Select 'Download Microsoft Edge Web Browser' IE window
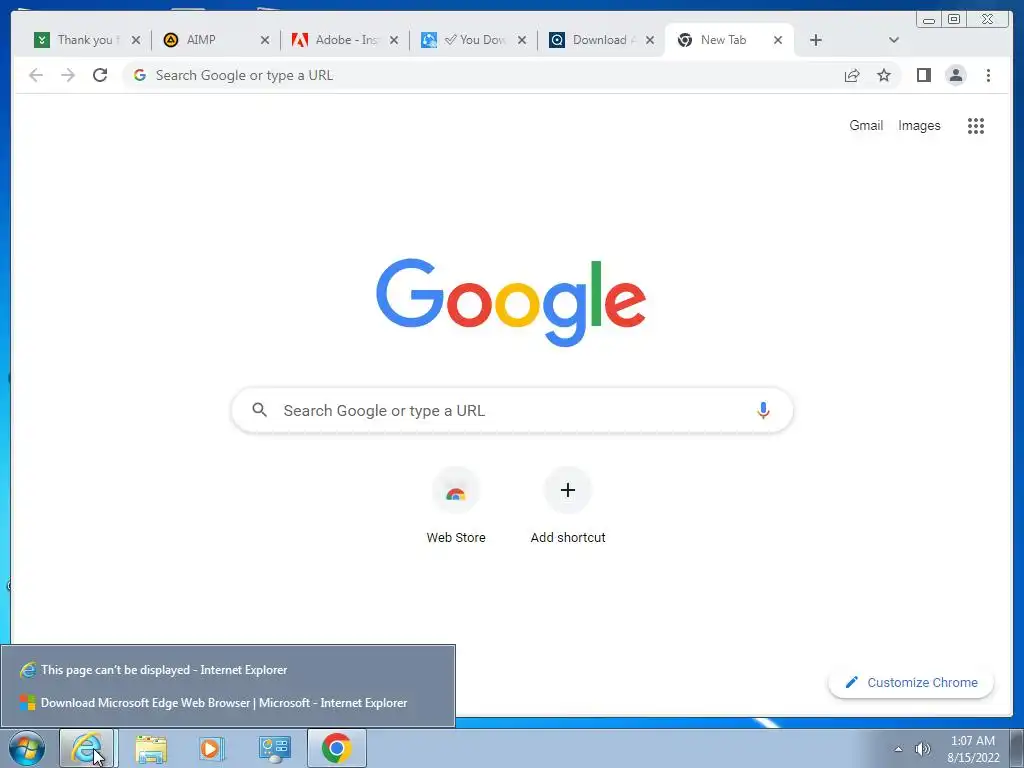The width and height of the screenshot is (1024, 768). coord(227,703)
